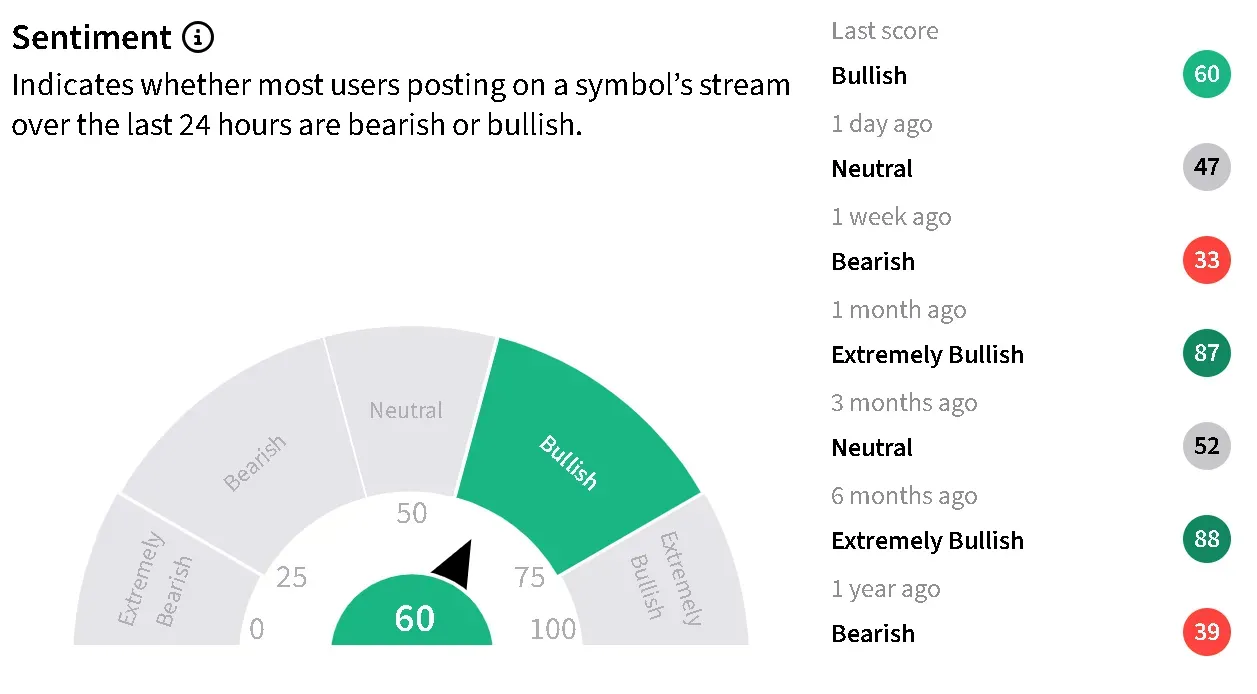Click the 1 year ago Bearish label
This screenshot has height=694, width=1257.
873,634
